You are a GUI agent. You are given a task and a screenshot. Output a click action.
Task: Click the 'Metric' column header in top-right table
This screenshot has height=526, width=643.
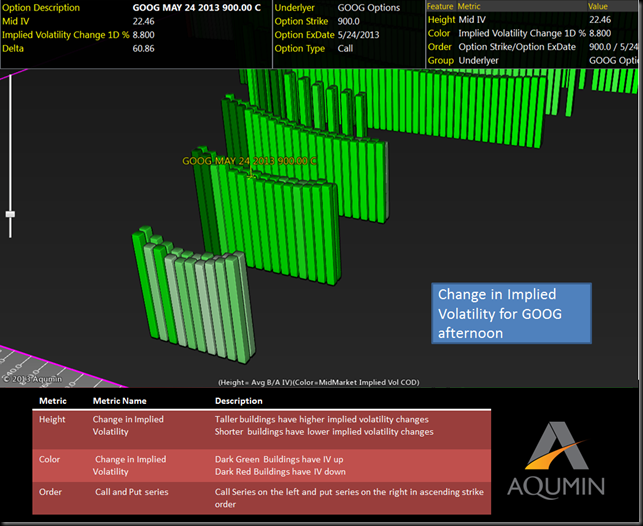(x=469, y=6)
